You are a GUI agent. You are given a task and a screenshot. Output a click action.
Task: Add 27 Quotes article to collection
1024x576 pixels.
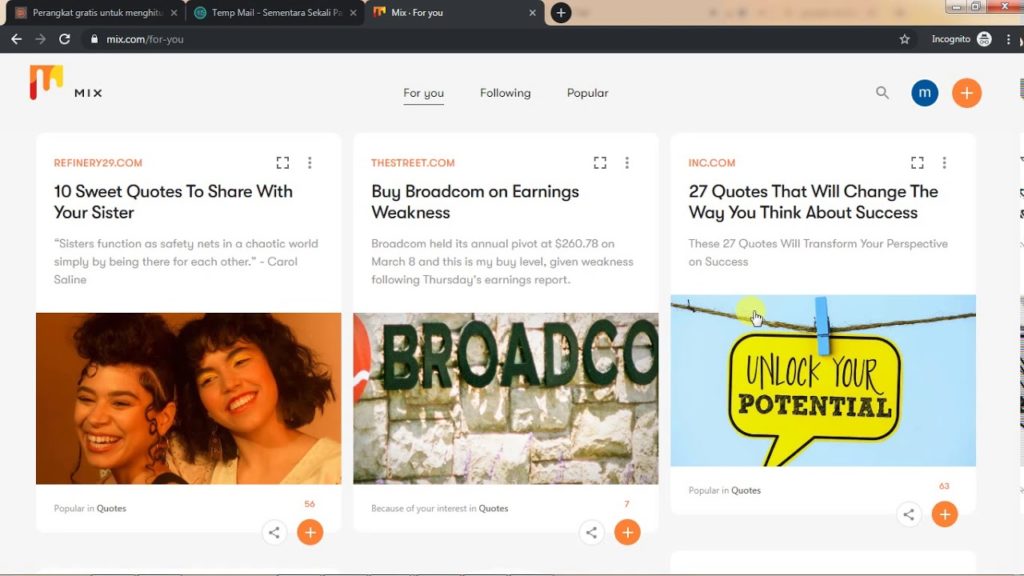pos(945,515)
